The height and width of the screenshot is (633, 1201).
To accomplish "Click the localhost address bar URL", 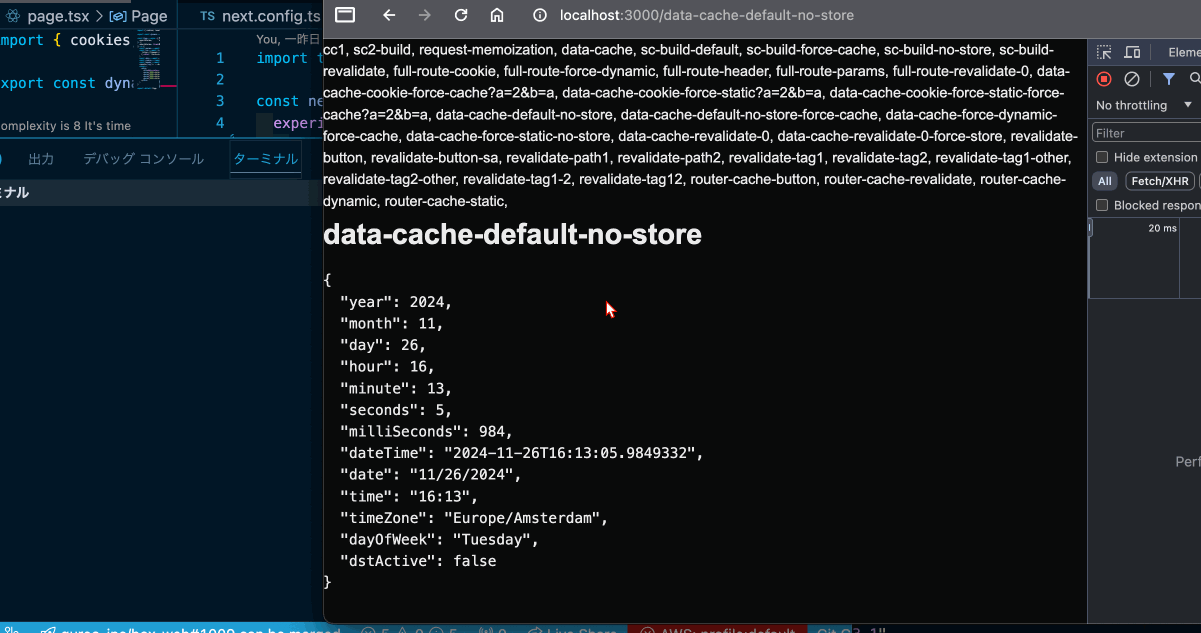I will (x=706, y=16).
